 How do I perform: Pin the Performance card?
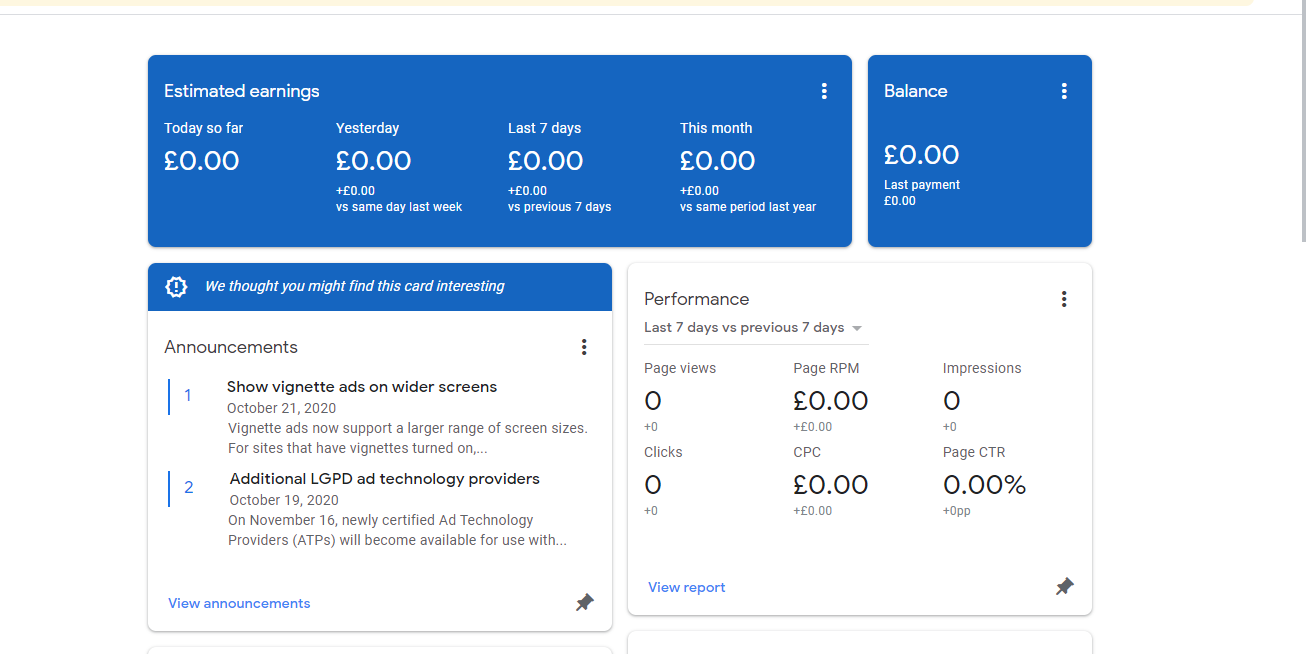(1065, 587)
